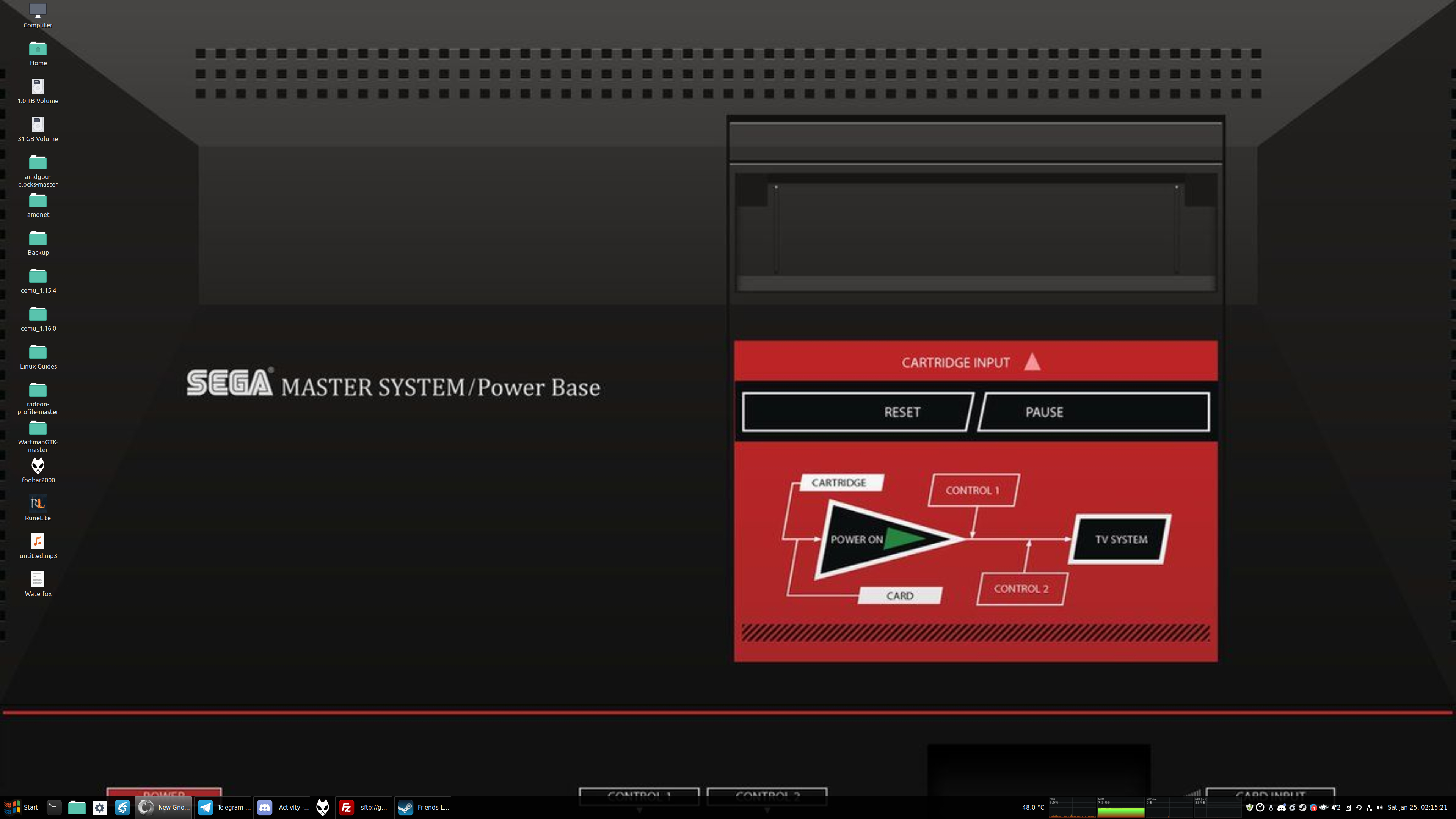Launch the blue swirl browser from the taskbar
1456x819 pixels.
click(122, 808)
